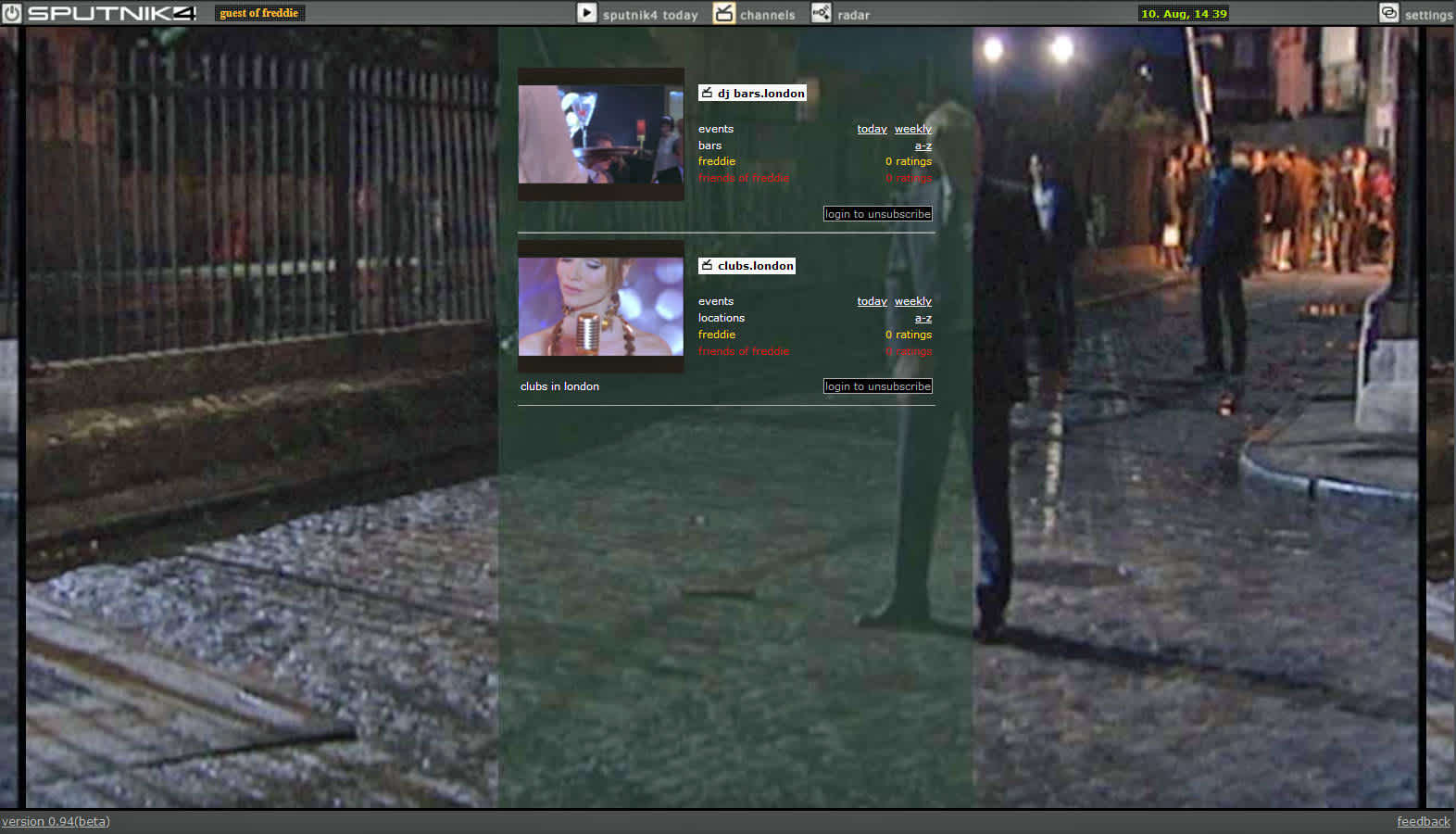Click today link for clubs.london events
Image resolution: width=1456 pixels, height=834 pixels.
tap(872, 301)
